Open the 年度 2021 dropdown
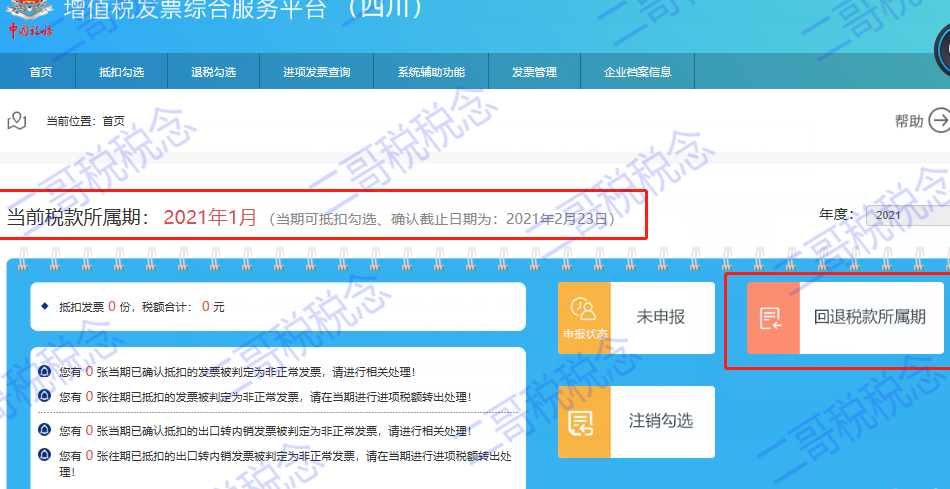Screen dimensions: 950x489 click(905, 215)
